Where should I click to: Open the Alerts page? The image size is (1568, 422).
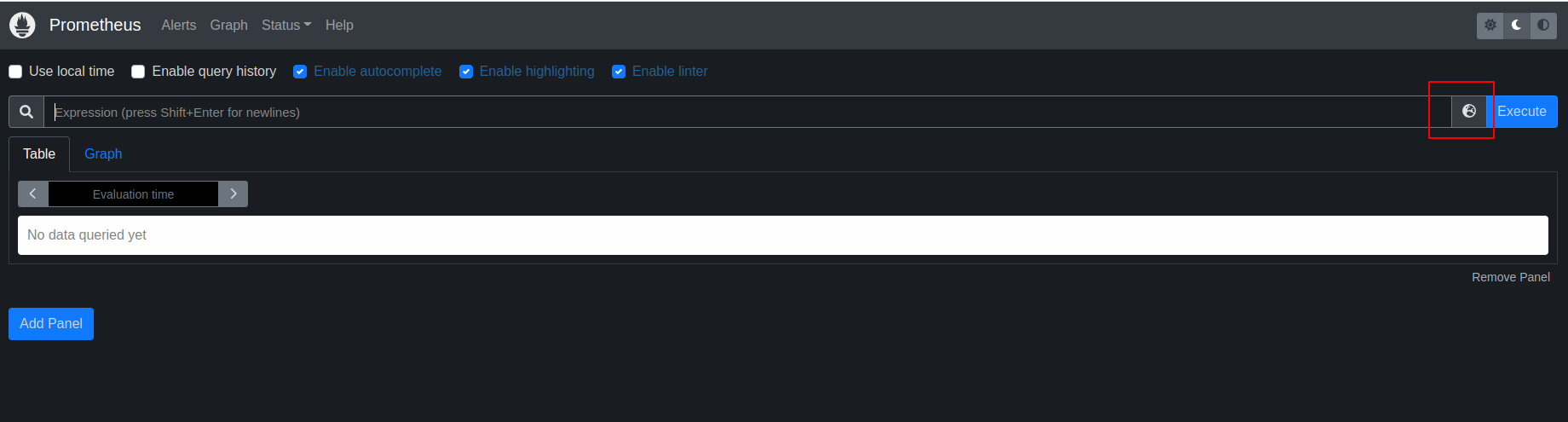[x=179, y=26]
